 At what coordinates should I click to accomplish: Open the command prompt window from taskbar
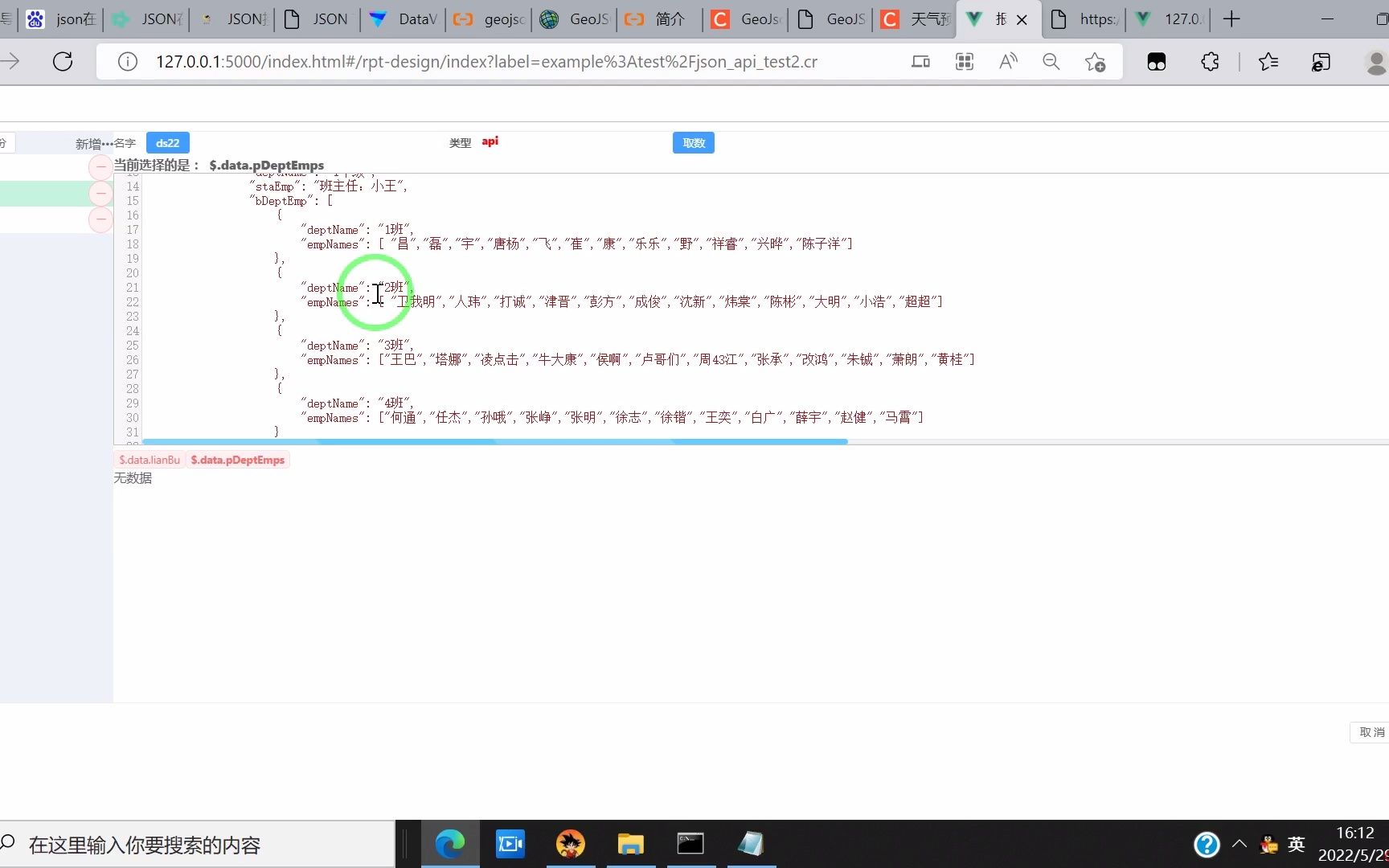(690, 844)
